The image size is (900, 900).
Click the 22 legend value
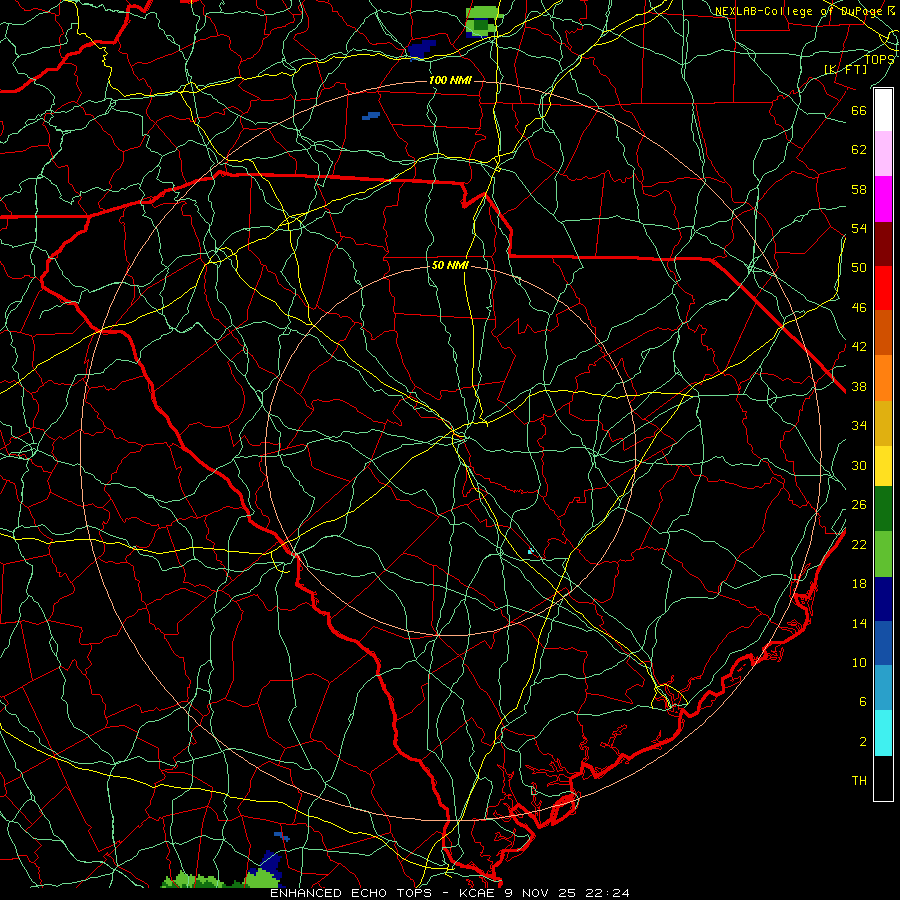[x=859, y=544]
